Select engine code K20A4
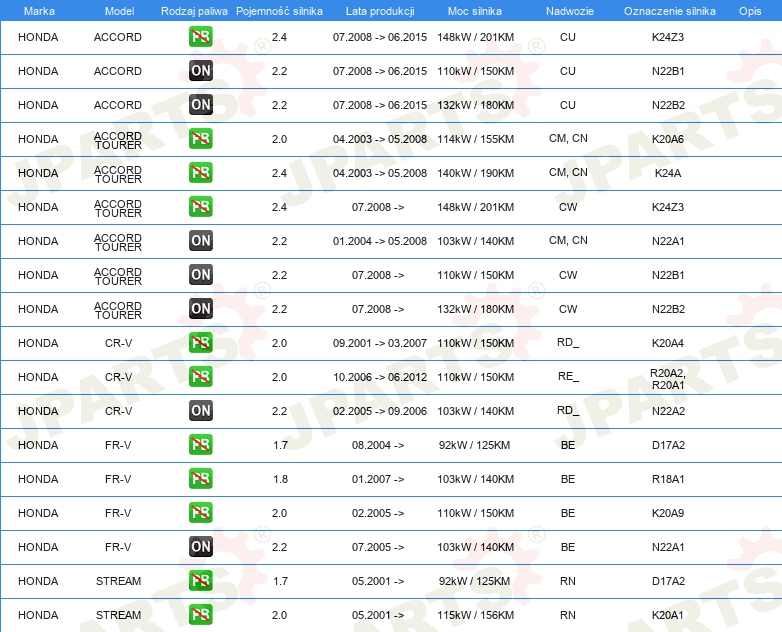This screenshot has height=632, width=782. [x=668, y=343]
